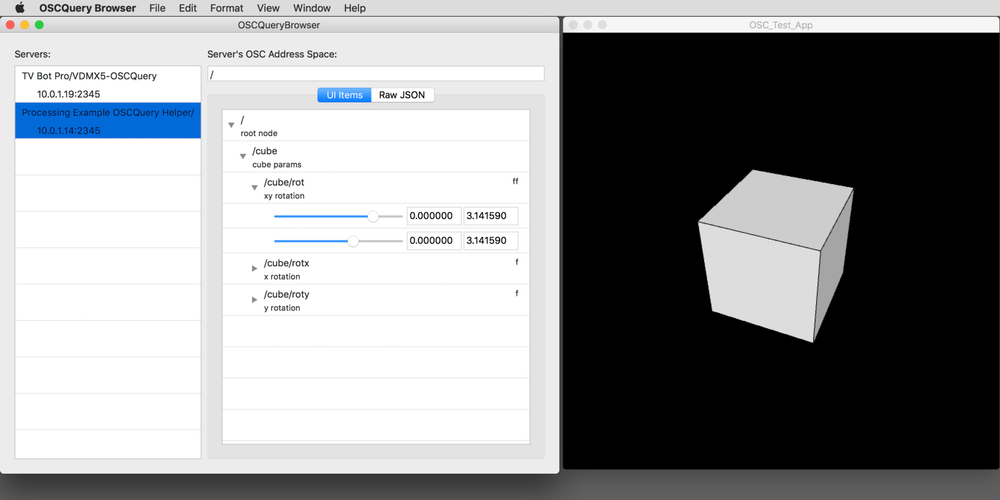The width and height of the screenshot is (1000, 500).
Task: Open the Help menu
Action: click(x=355, y=8)
